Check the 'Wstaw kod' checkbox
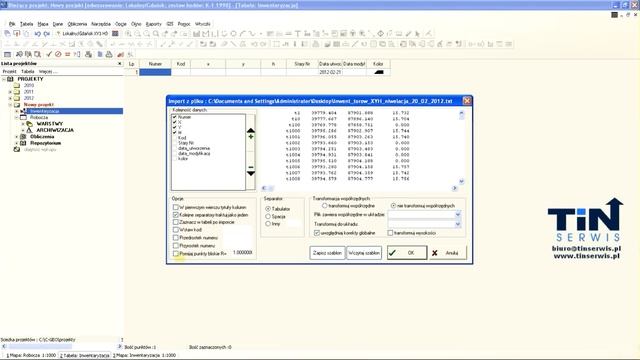The image size is (640, 360). click(x=176, y=230)
